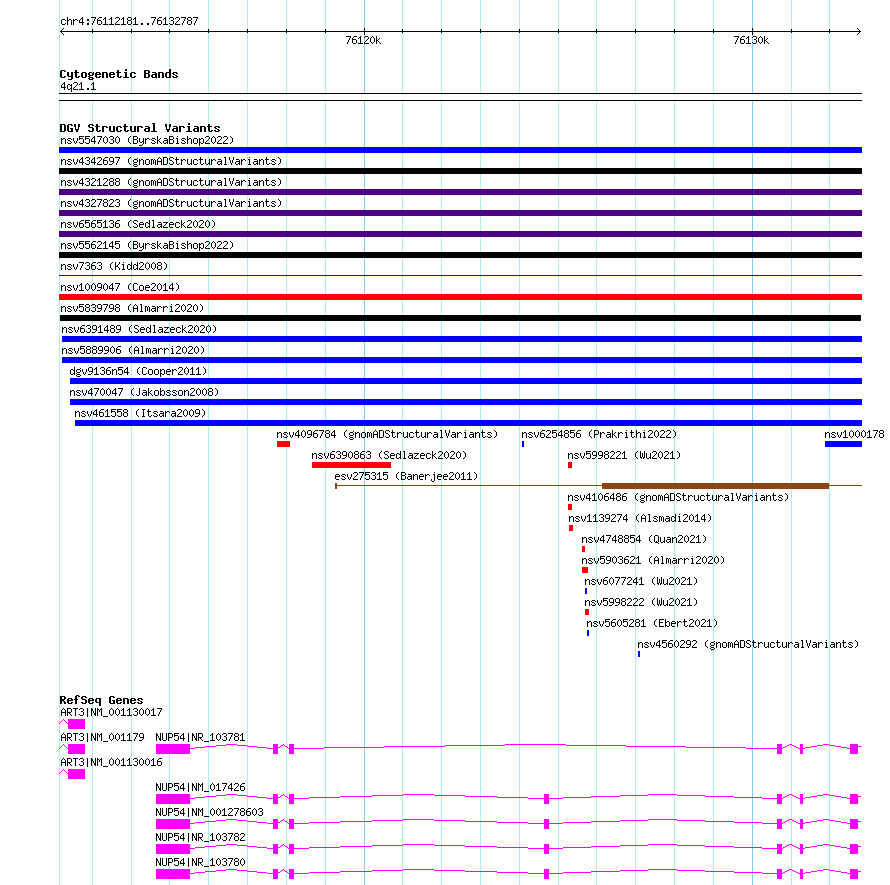
Task: Select nsv6565136 (Sedlazeck2020) variant label
Action: click(x=138, y=224)
